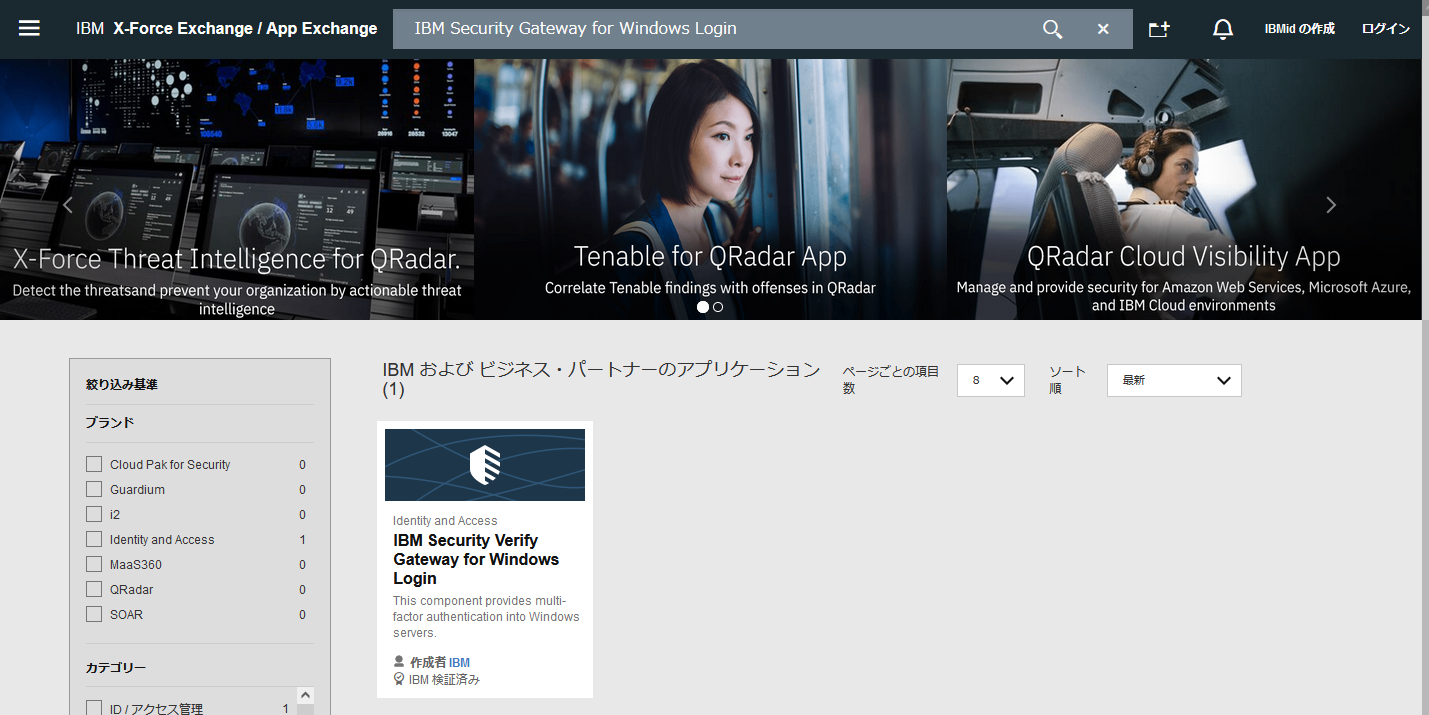
Task: Click the IBM 検証済み text on card
Action: click(444, 679)
